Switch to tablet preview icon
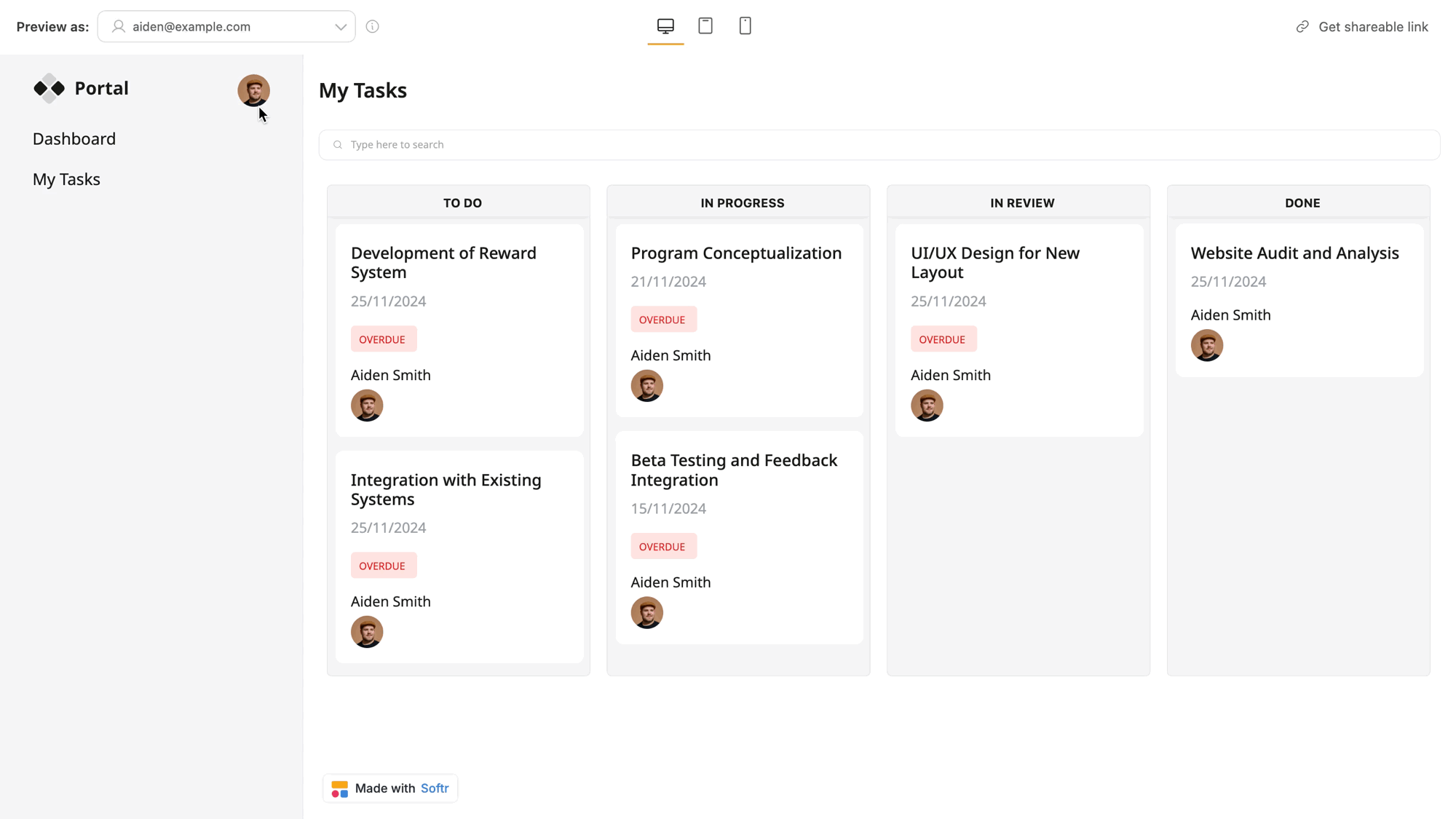Screen dimensions: 1456x819 tap(705, 26)
